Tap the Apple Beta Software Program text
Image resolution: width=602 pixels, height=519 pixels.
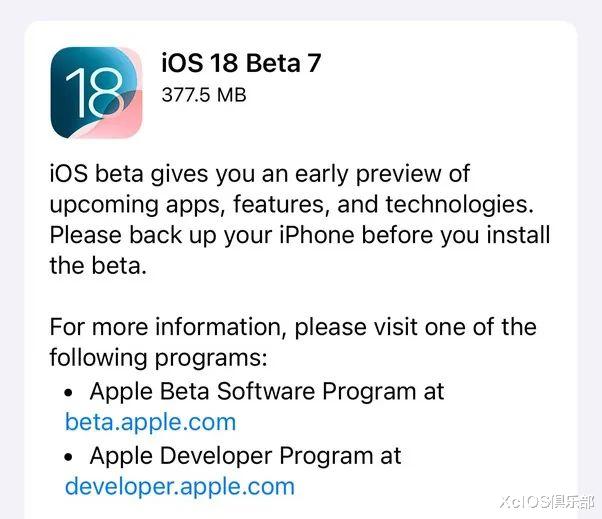[x=253, y=392]
